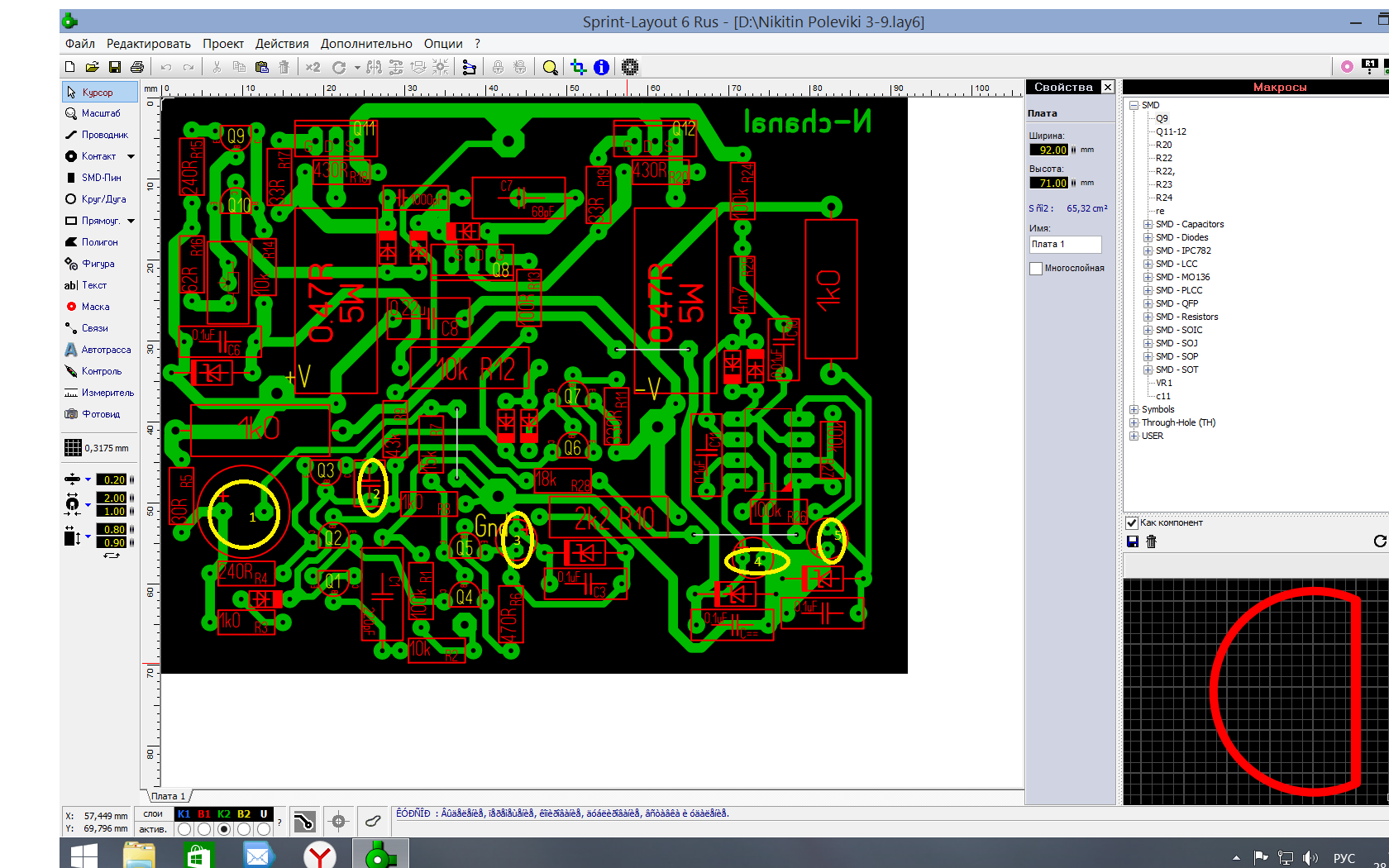Open the Дополнительно menu
Viewport: 1389px width, 868px height.
coord(366,44)
